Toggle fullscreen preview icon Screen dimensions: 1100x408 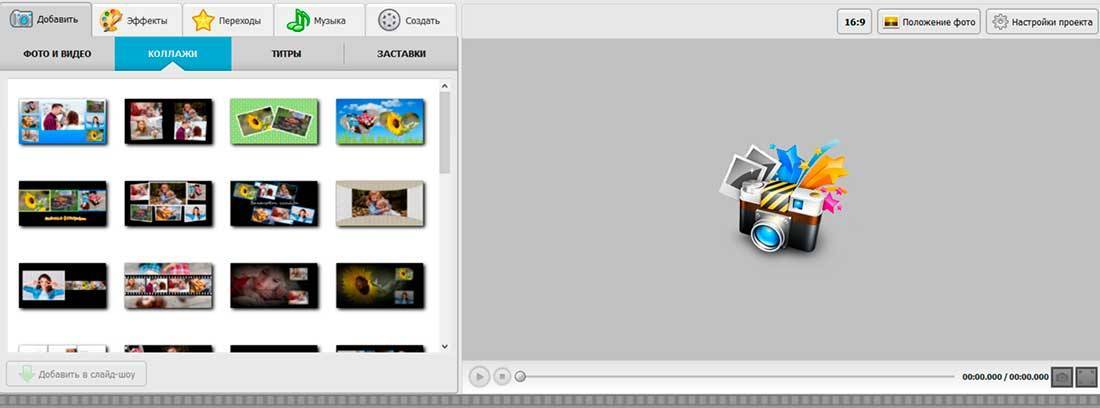click(1087, 376)
